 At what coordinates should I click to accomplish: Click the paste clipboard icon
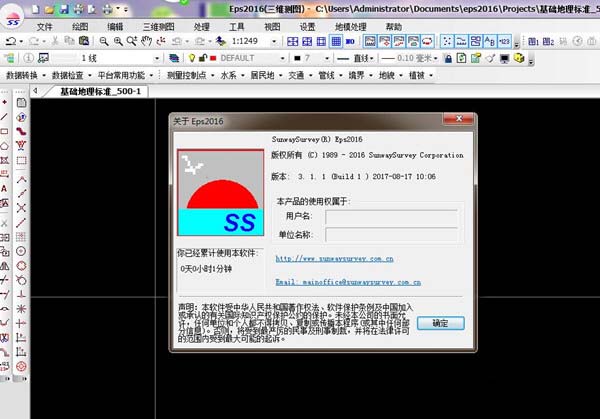[x=84, y=41]
